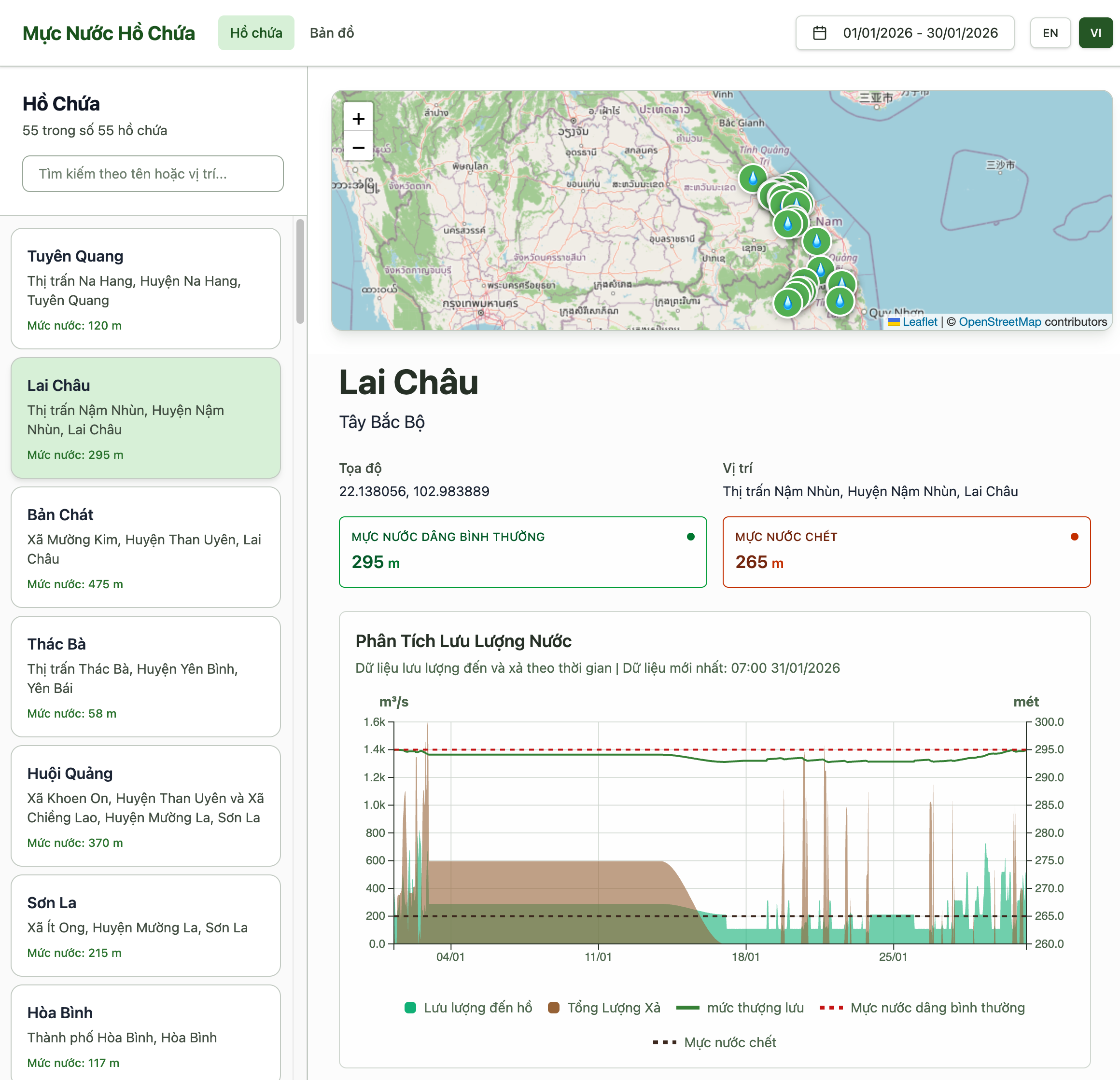Toggle Tổng Lượng Xả legend series
This screenshot has height=1080, width=1120.
pos(604,1008)
